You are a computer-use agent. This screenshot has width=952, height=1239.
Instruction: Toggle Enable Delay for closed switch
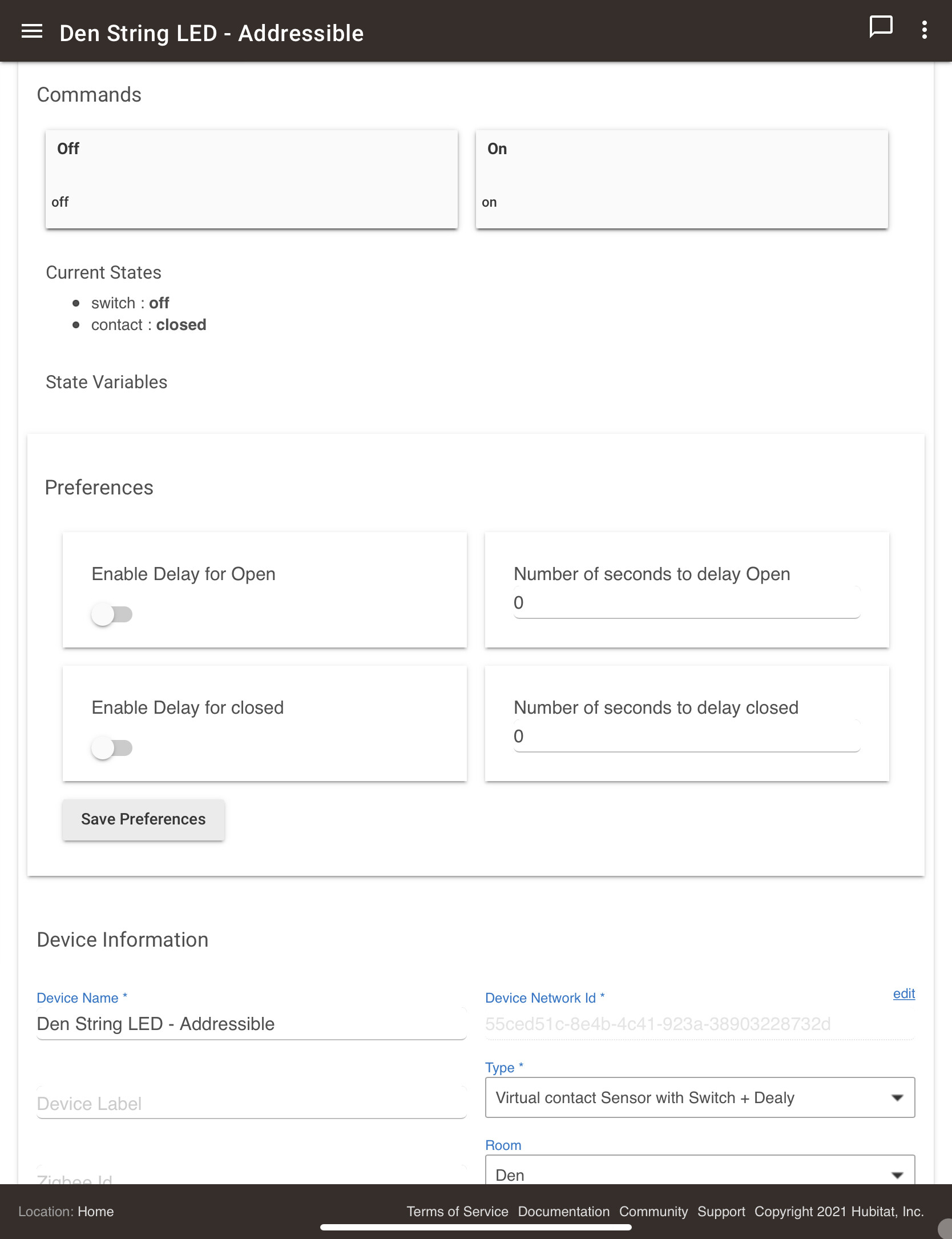[x=112, y=748]
